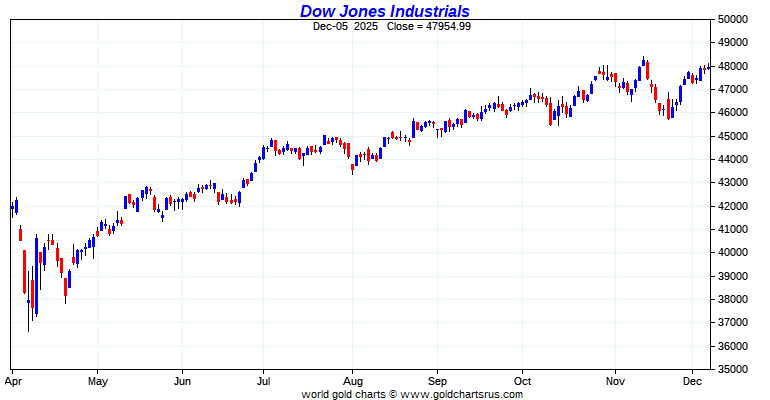
Task: Click the 41000 y-axis label
Action: [x=733, y=229]
